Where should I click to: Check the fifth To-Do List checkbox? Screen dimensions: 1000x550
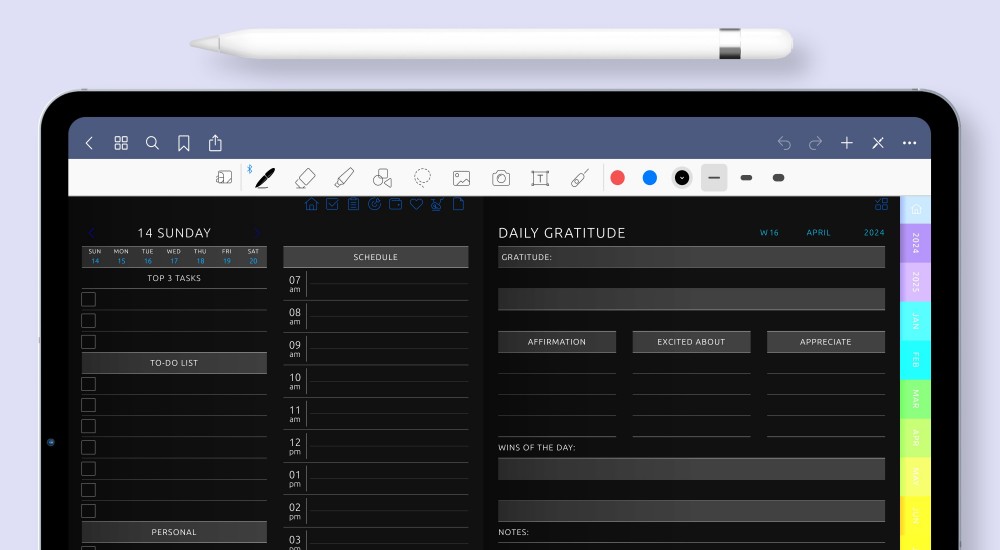(x=89, y=469)
